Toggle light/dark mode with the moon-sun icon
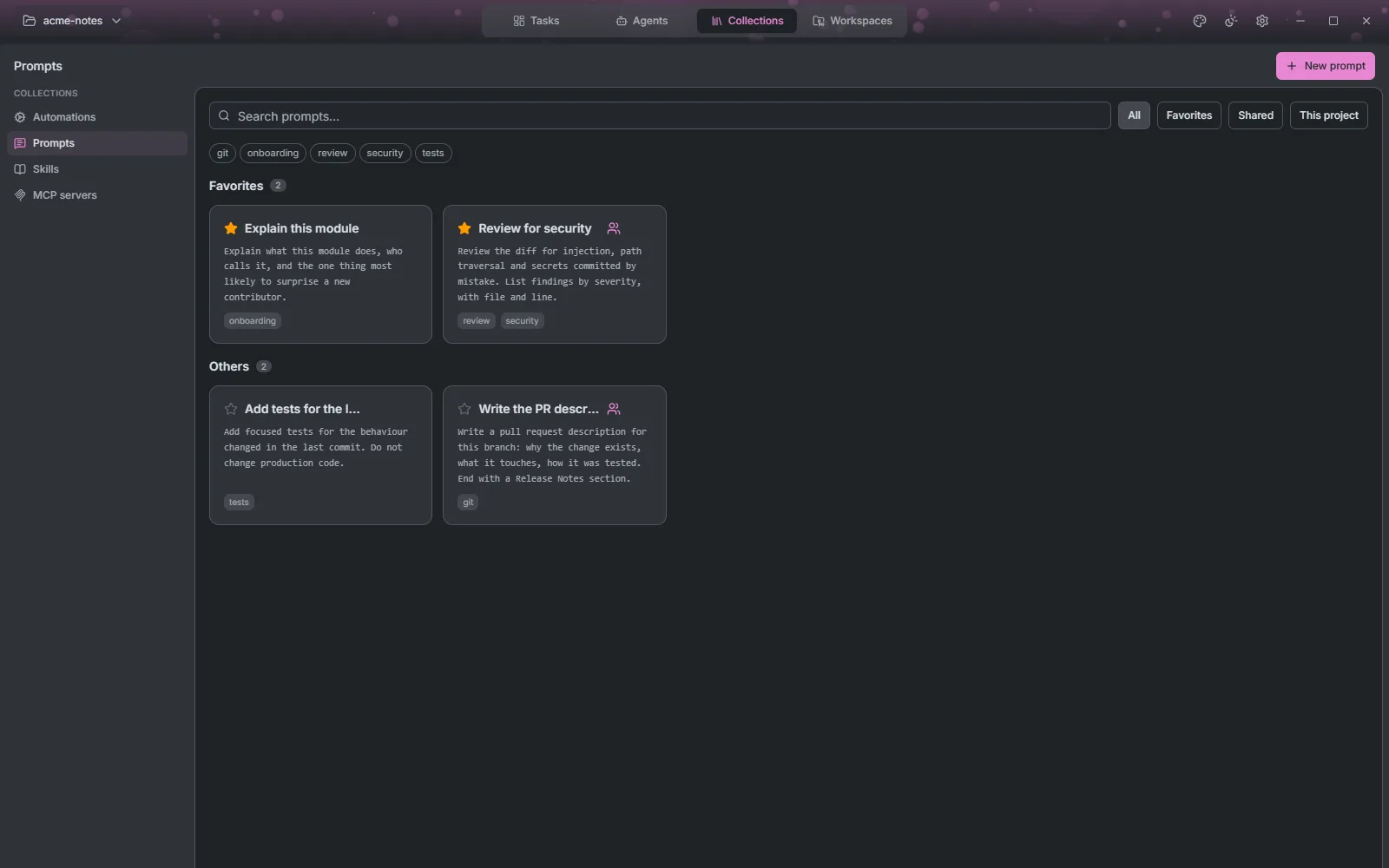This screenshot has width=1389, height=868. point(1231,21)
